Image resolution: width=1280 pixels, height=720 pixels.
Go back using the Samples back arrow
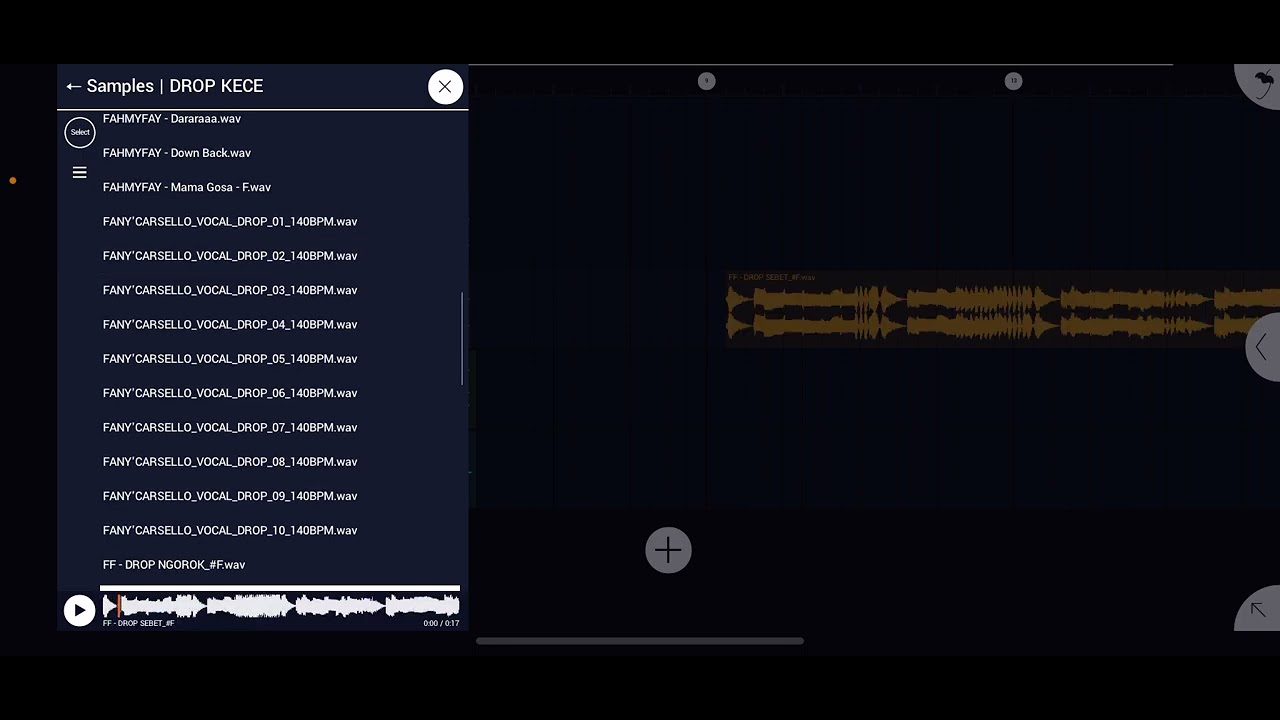click(x=73, y=87)
